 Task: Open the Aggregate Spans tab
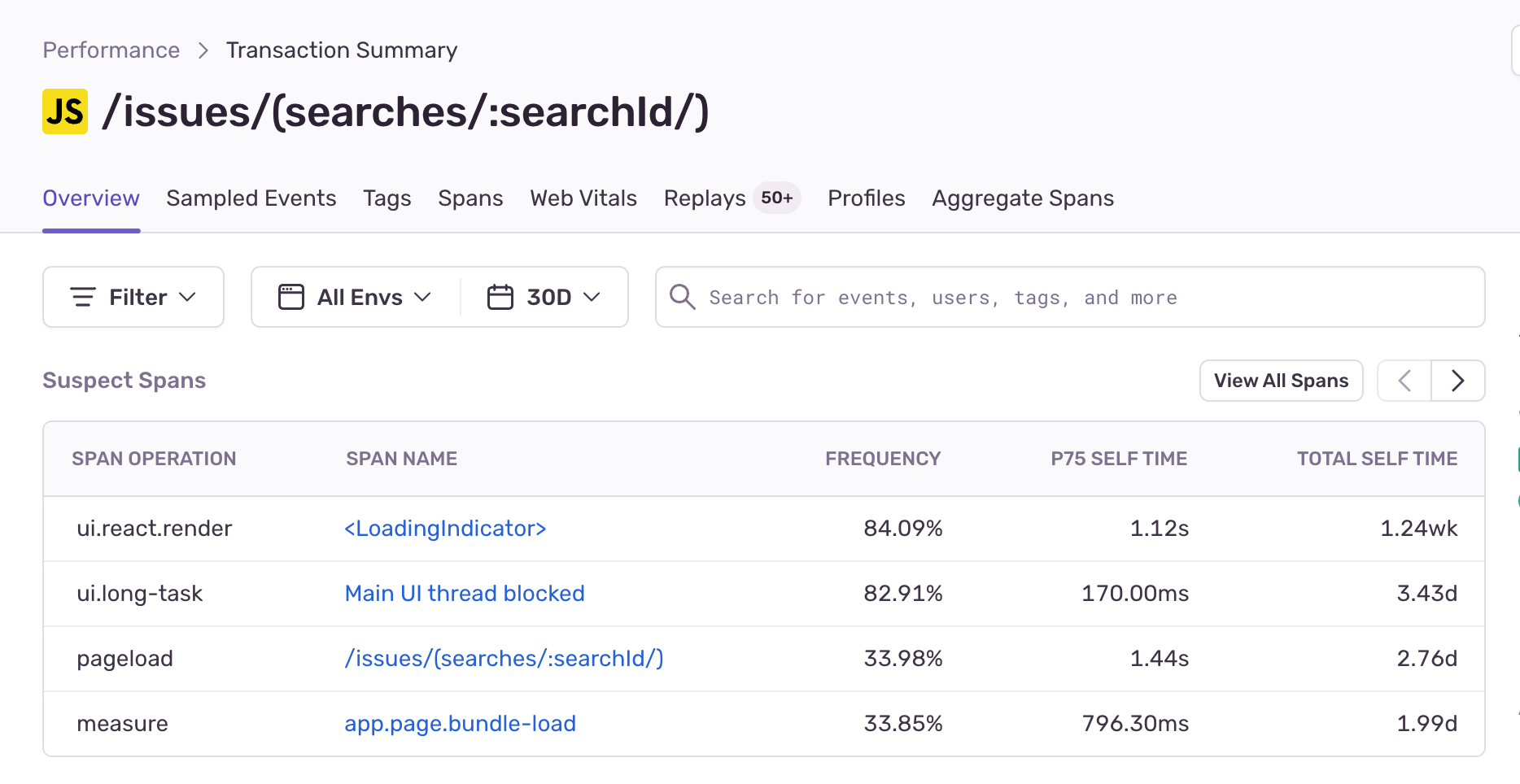[x=1023, y=198]
